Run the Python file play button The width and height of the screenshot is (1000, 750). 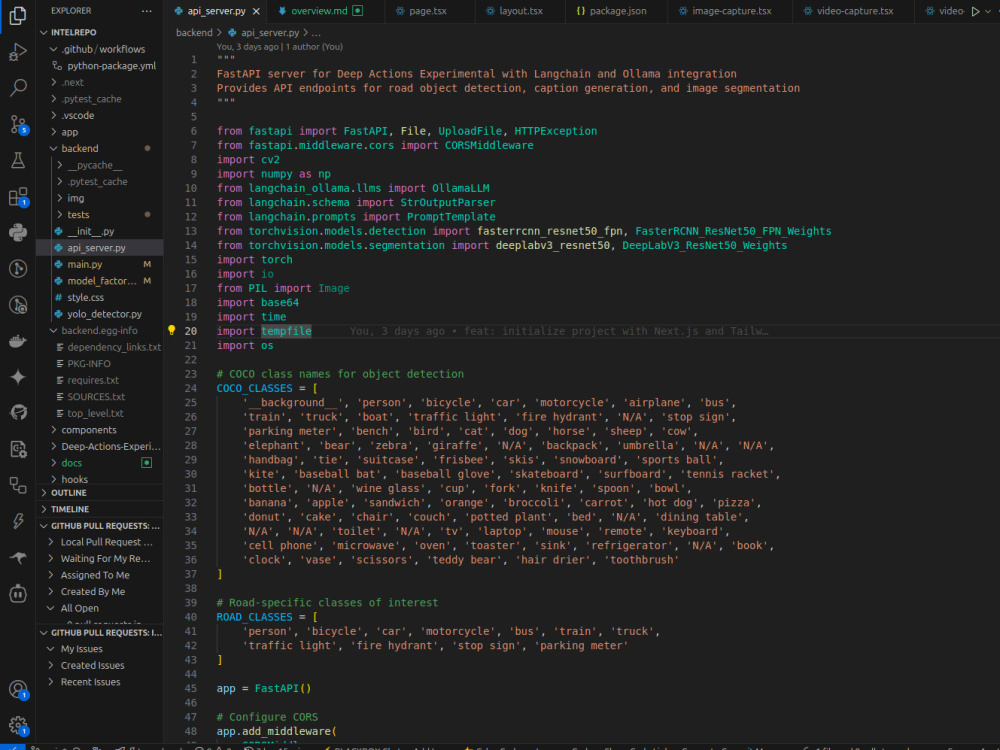point(975,11)
